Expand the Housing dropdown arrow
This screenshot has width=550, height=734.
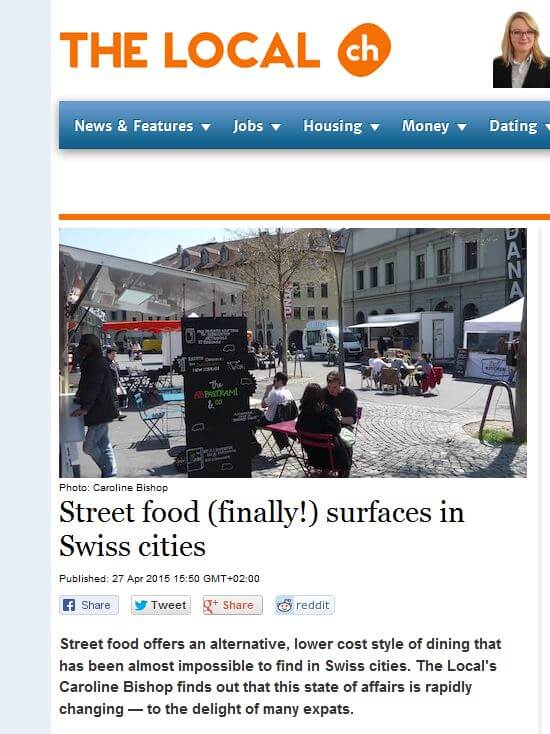pyautogui.click(x=374, y=126)
